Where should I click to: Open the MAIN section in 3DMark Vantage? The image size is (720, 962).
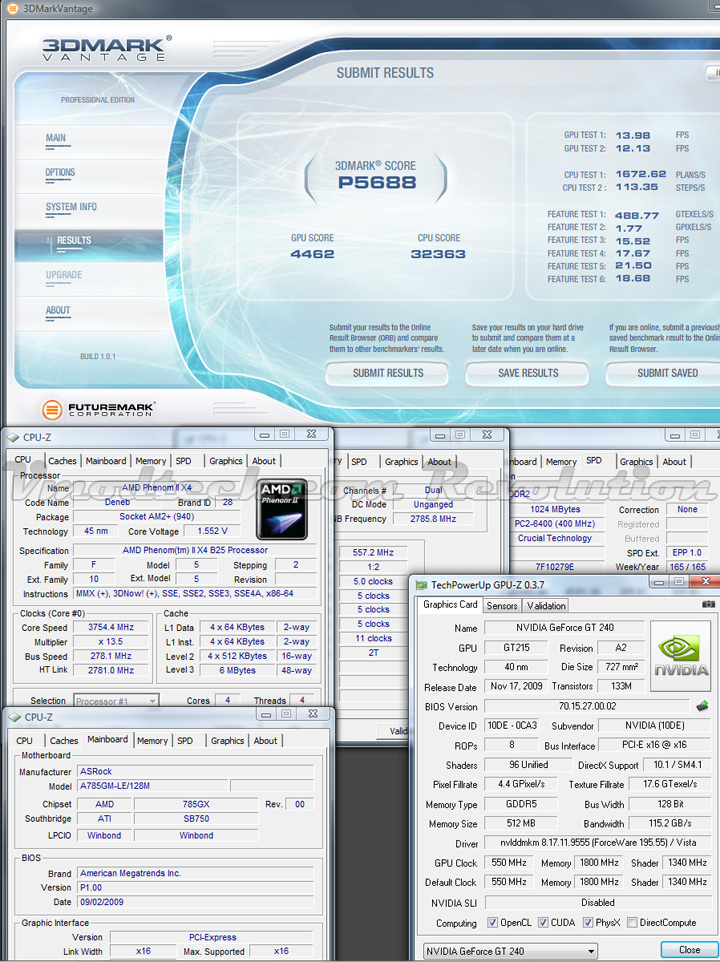pyautogui.click(x=56, y=138)
